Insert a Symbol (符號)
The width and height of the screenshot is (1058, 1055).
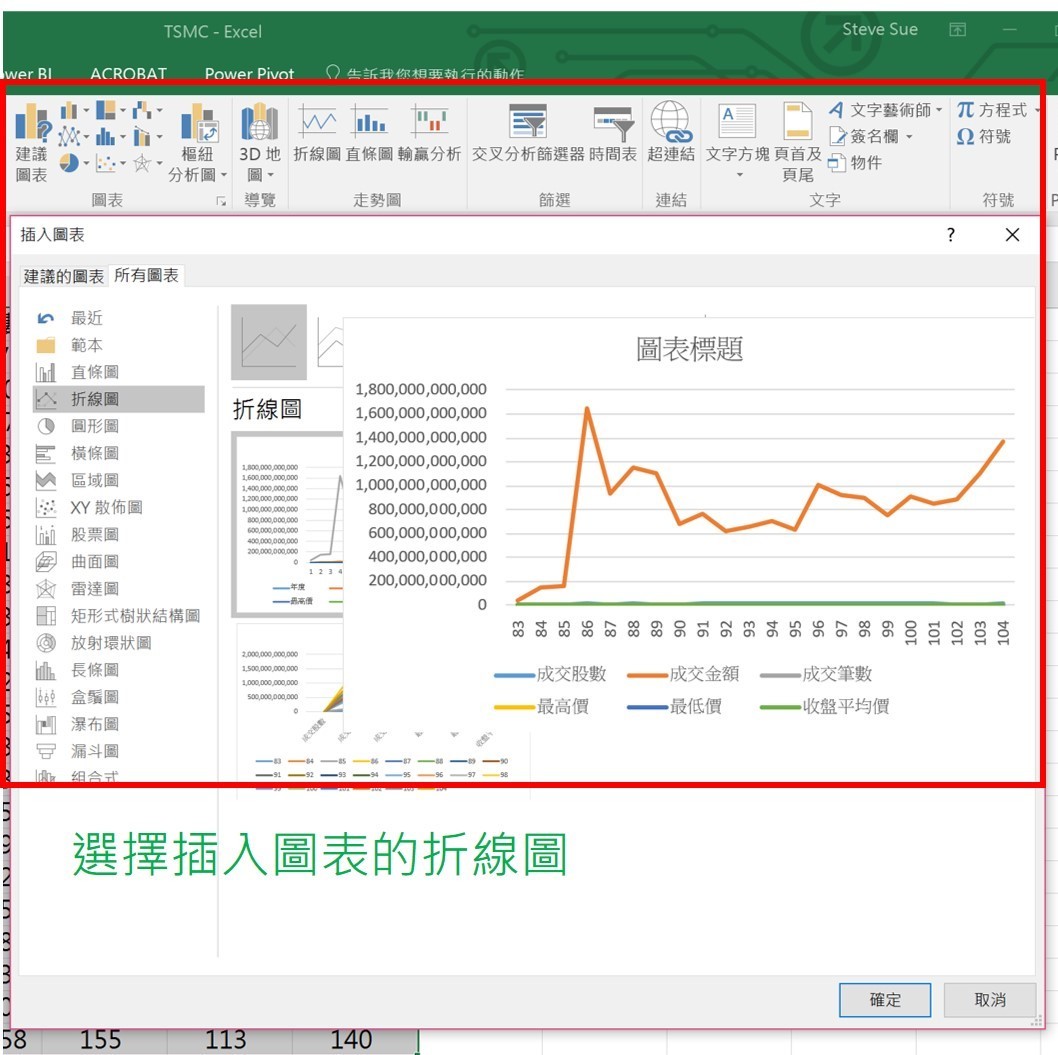coord(983,136)
